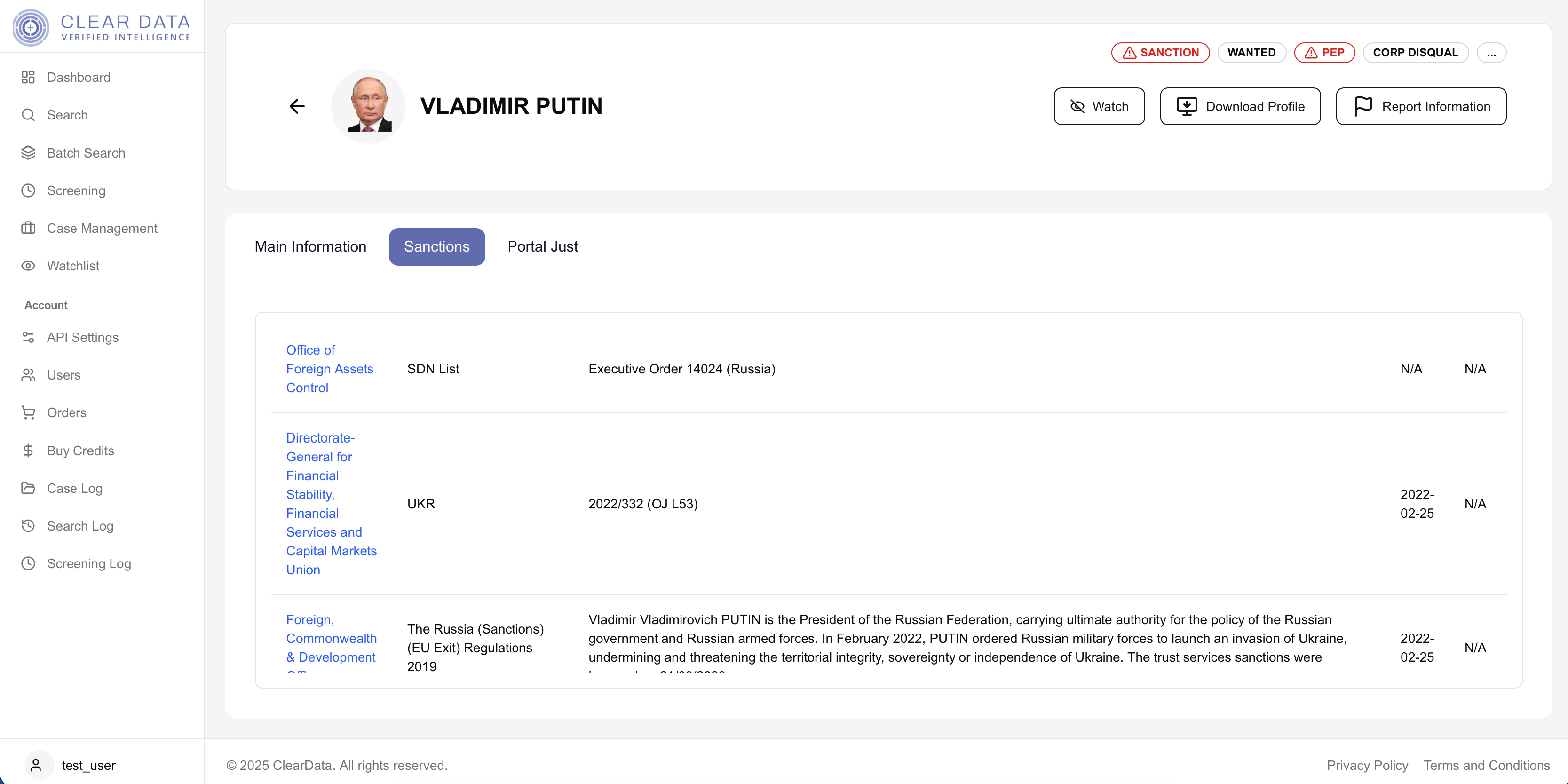Image resolution: width=1568 pixels, height=784 pixels.
Task: Open Office of Foreign Assets Control link
Action: click(329, 369)
